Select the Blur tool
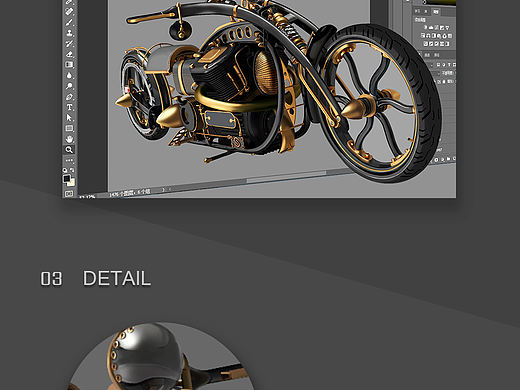520x390 pixels. click(69, 75)
